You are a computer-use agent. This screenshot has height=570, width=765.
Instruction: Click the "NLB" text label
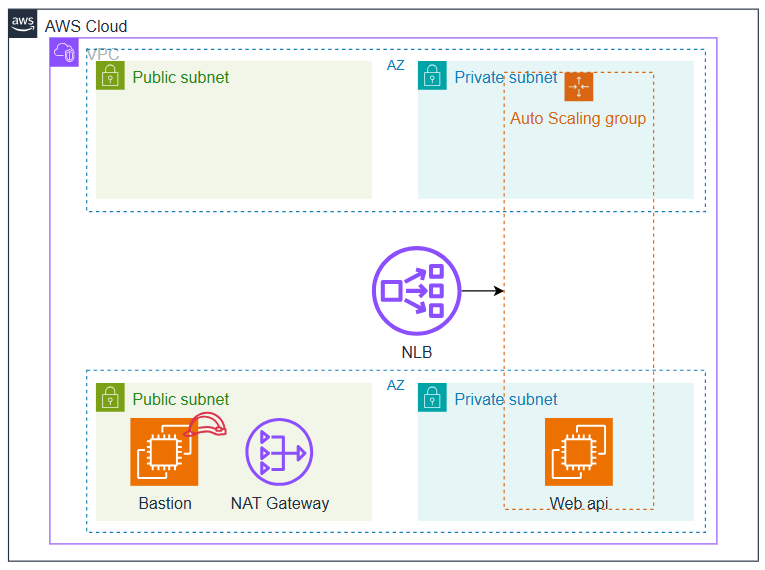pyautogui.click(x=416, y=352)
